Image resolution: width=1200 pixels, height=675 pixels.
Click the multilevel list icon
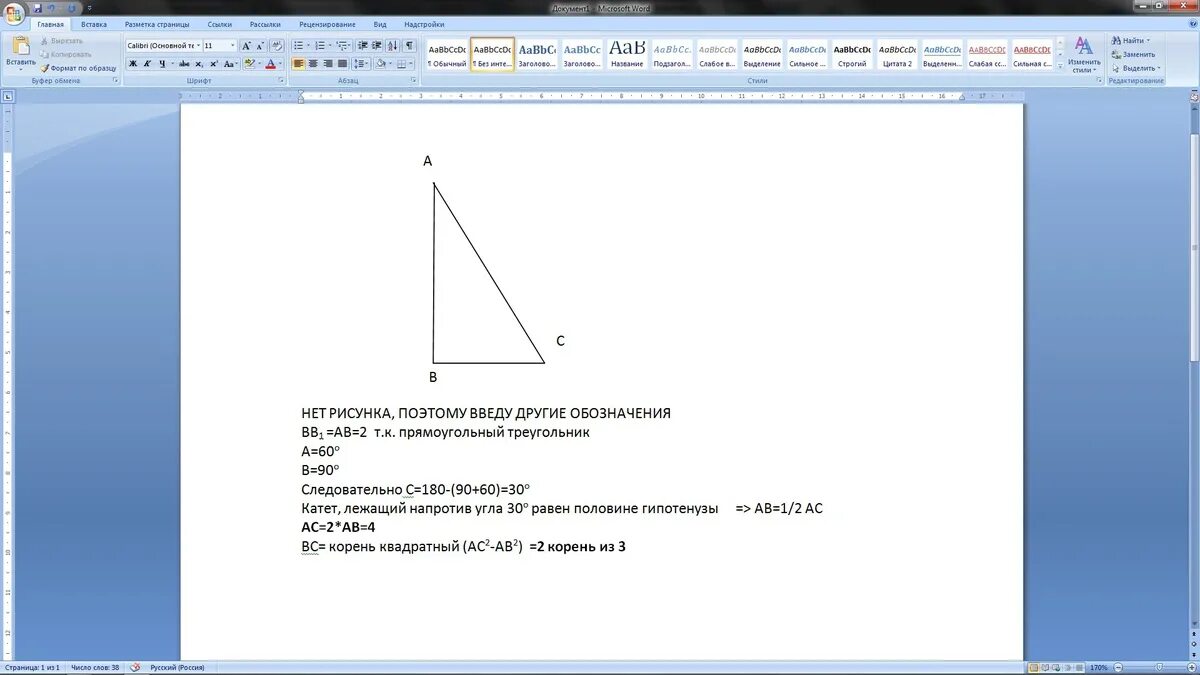(x=342, y=45)
